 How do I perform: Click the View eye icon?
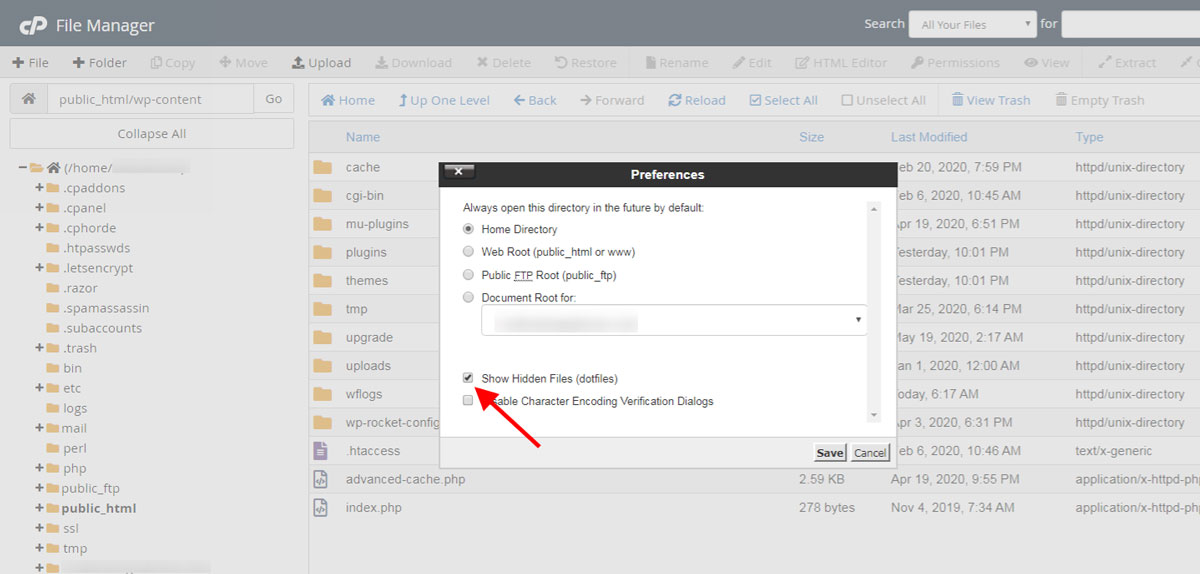pos(1031,62)
